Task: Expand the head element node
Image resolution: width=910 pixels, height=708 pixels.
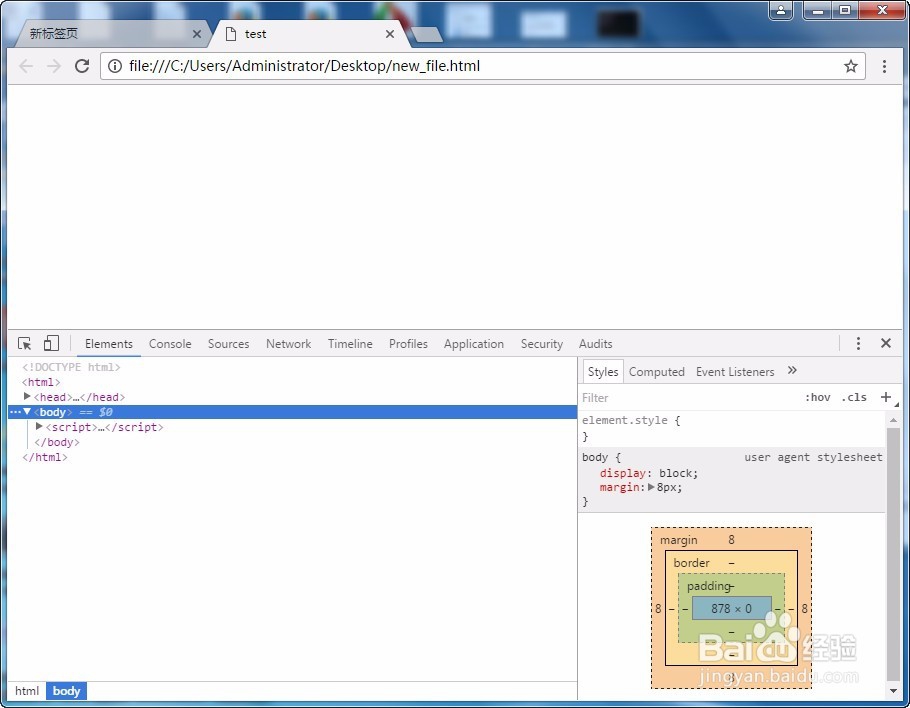Action: [27, 396]
